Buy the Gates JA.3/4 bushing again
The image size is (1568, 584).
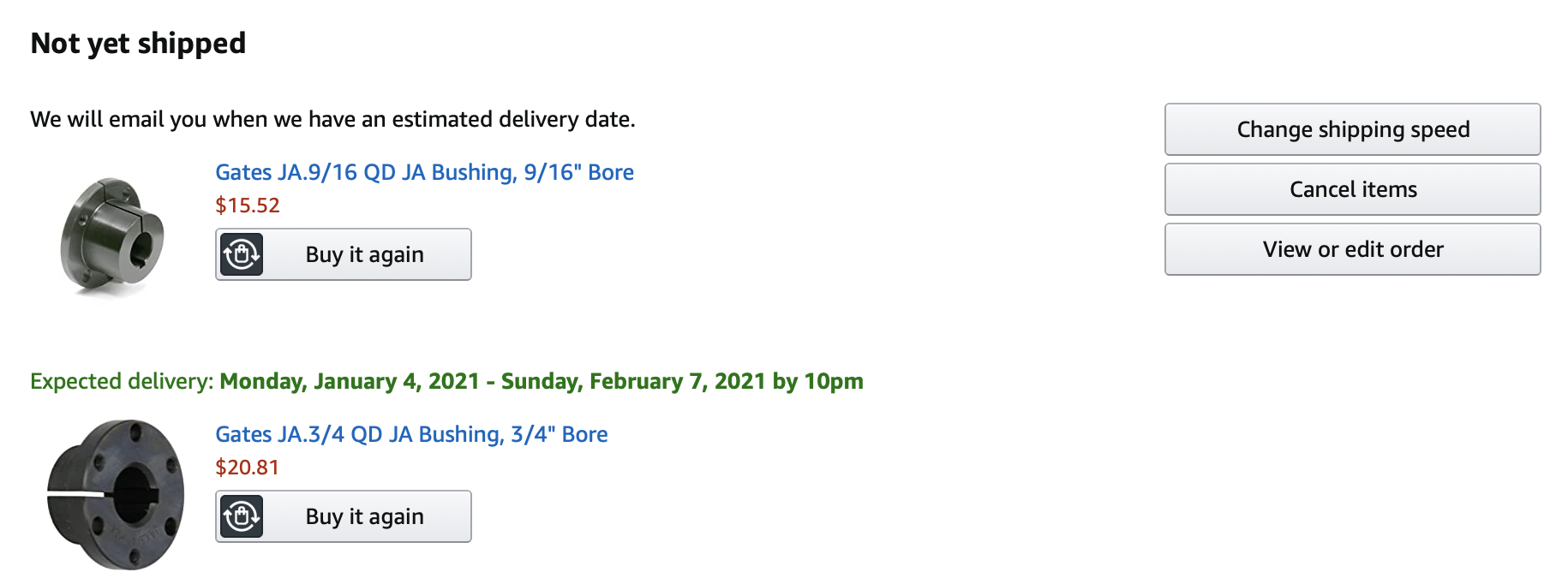tap(344, 516)
